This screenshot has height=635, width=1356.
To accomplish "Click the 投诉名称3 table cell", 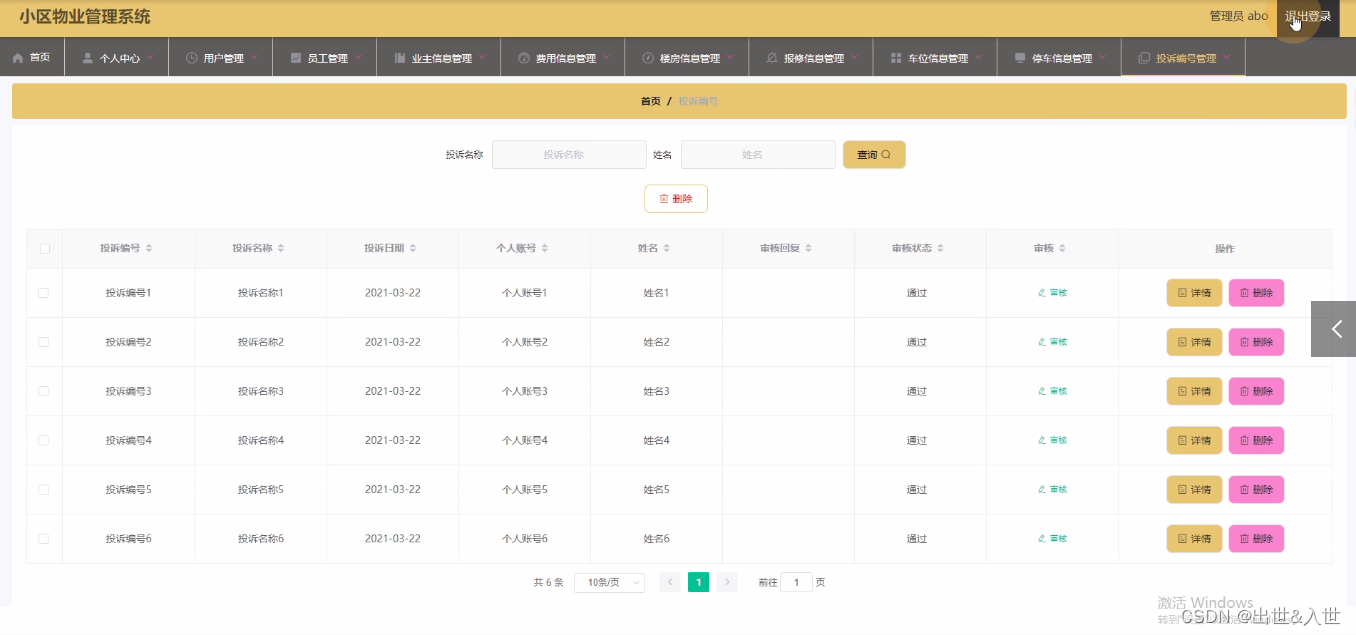I will point(261,391).
